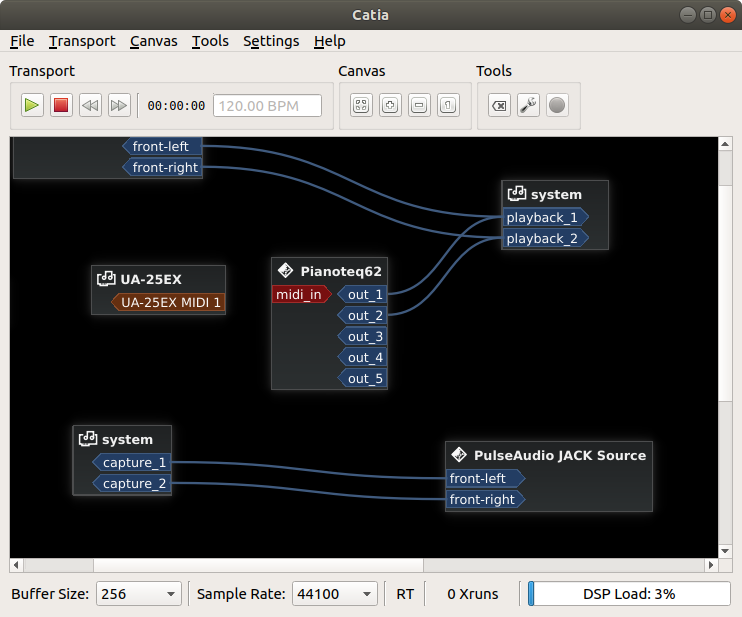The image size is (742, 617).
Task: Clear Xruns with the eraser icon
Action: click(x=499, y=105)
